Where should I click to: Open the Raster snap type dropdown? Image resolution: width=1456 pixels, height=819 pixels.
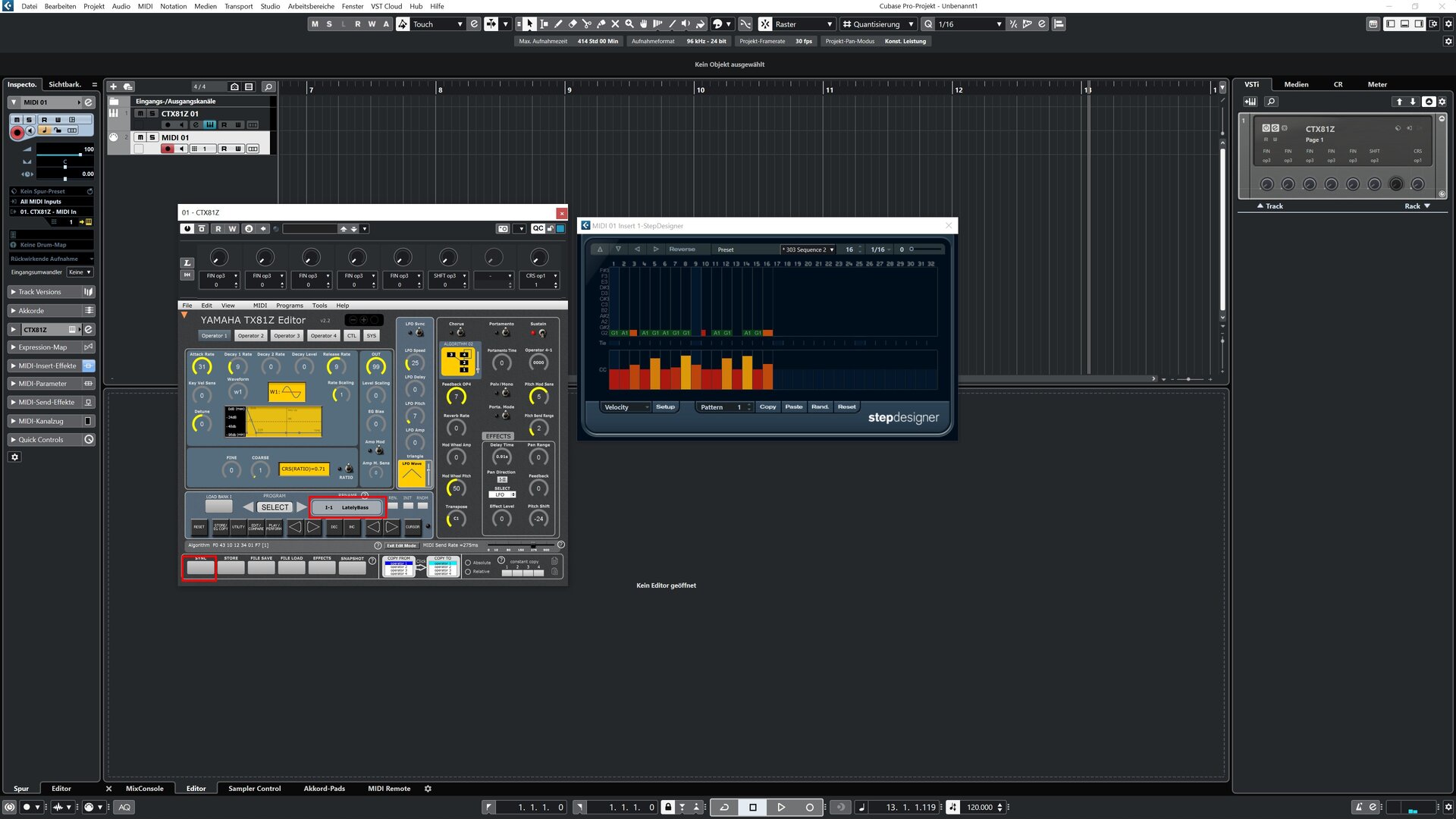804,24
